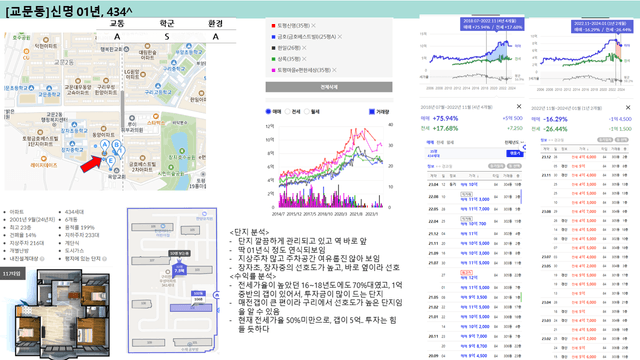The image size is (640, 360).
Task: Remove the 금호베스트빌(25평A) chart series
Action: point(340,37)
